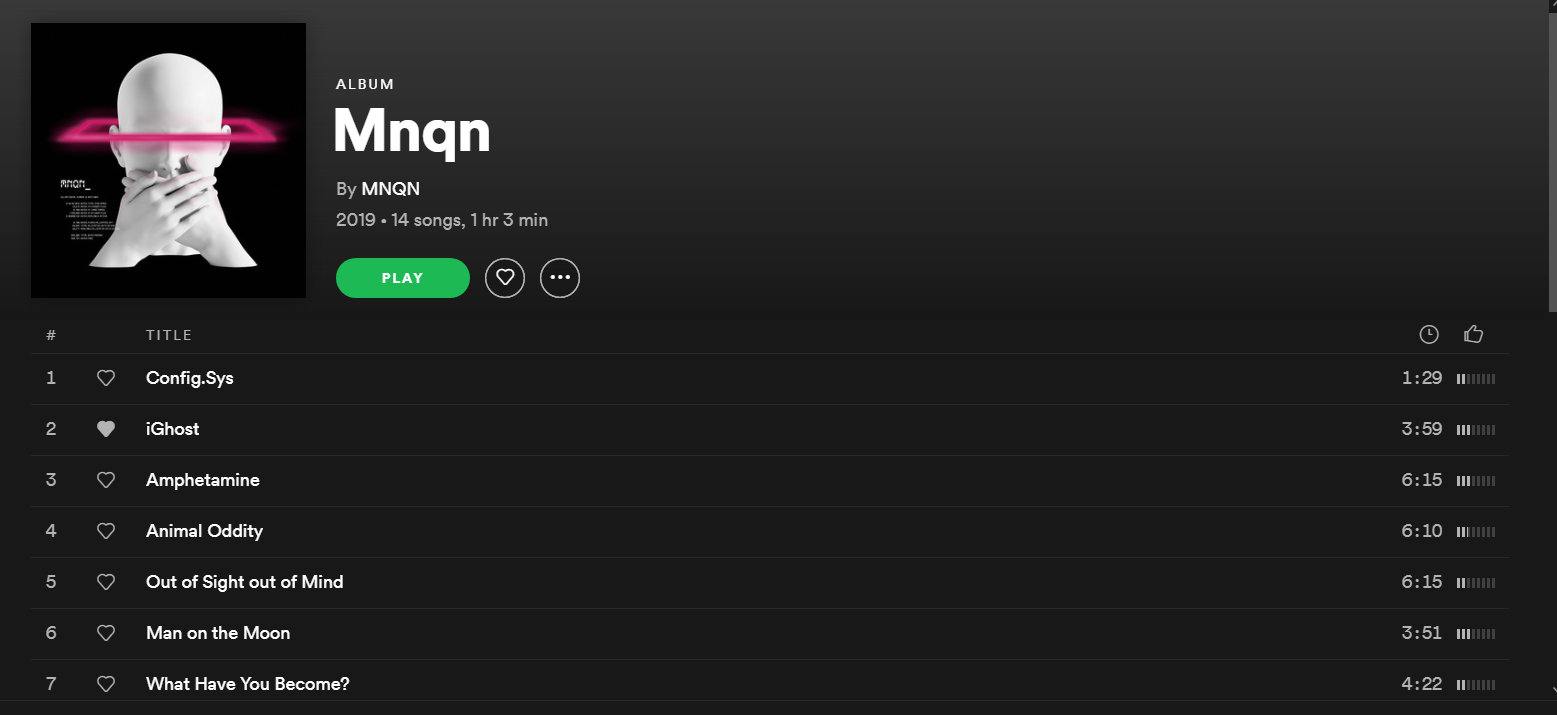
Task: Toggle heart for Animal Oddity
Action: (106, 531)
